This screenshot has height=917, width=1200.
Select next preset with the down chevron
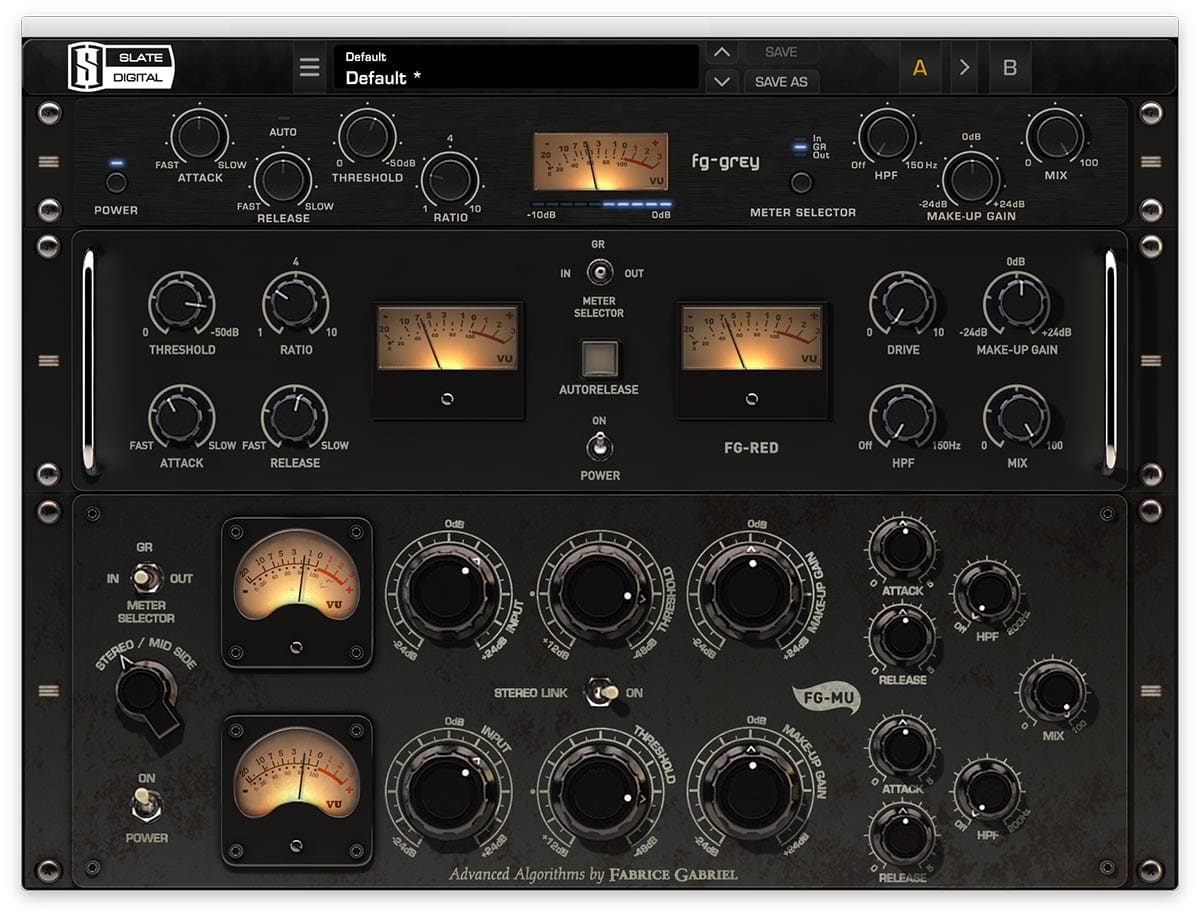[x=722, y=82]
